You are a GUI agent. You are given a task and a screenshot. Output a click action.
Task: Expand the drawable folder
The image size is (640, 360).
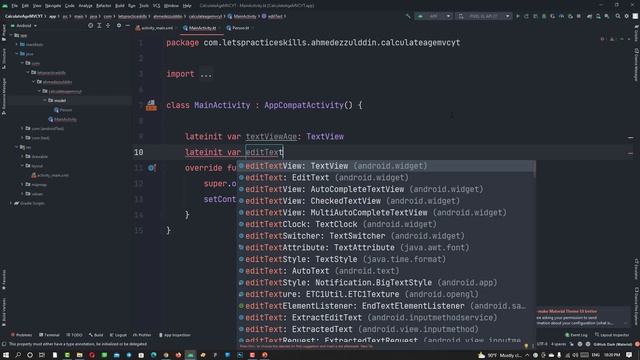pyautogui.click(x=22, y=156)
